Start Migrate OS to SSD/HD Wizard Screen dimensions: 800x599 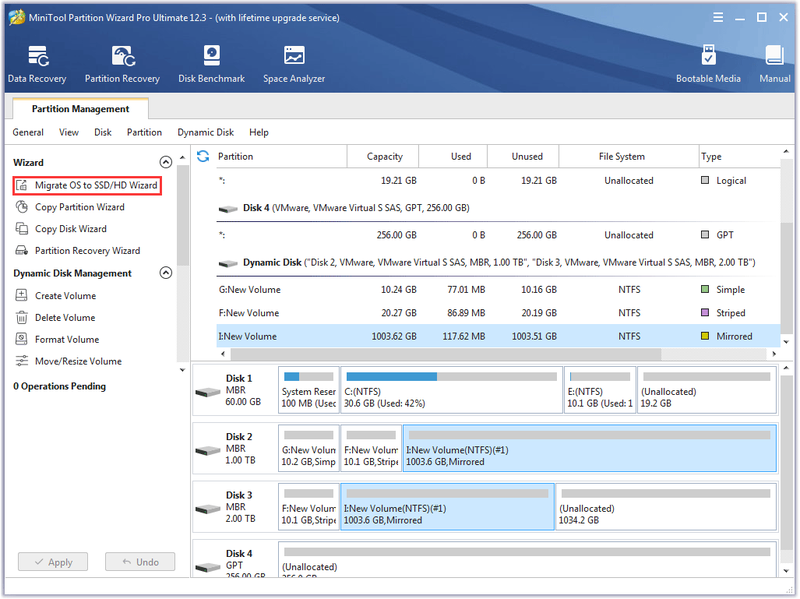[87, 185]
